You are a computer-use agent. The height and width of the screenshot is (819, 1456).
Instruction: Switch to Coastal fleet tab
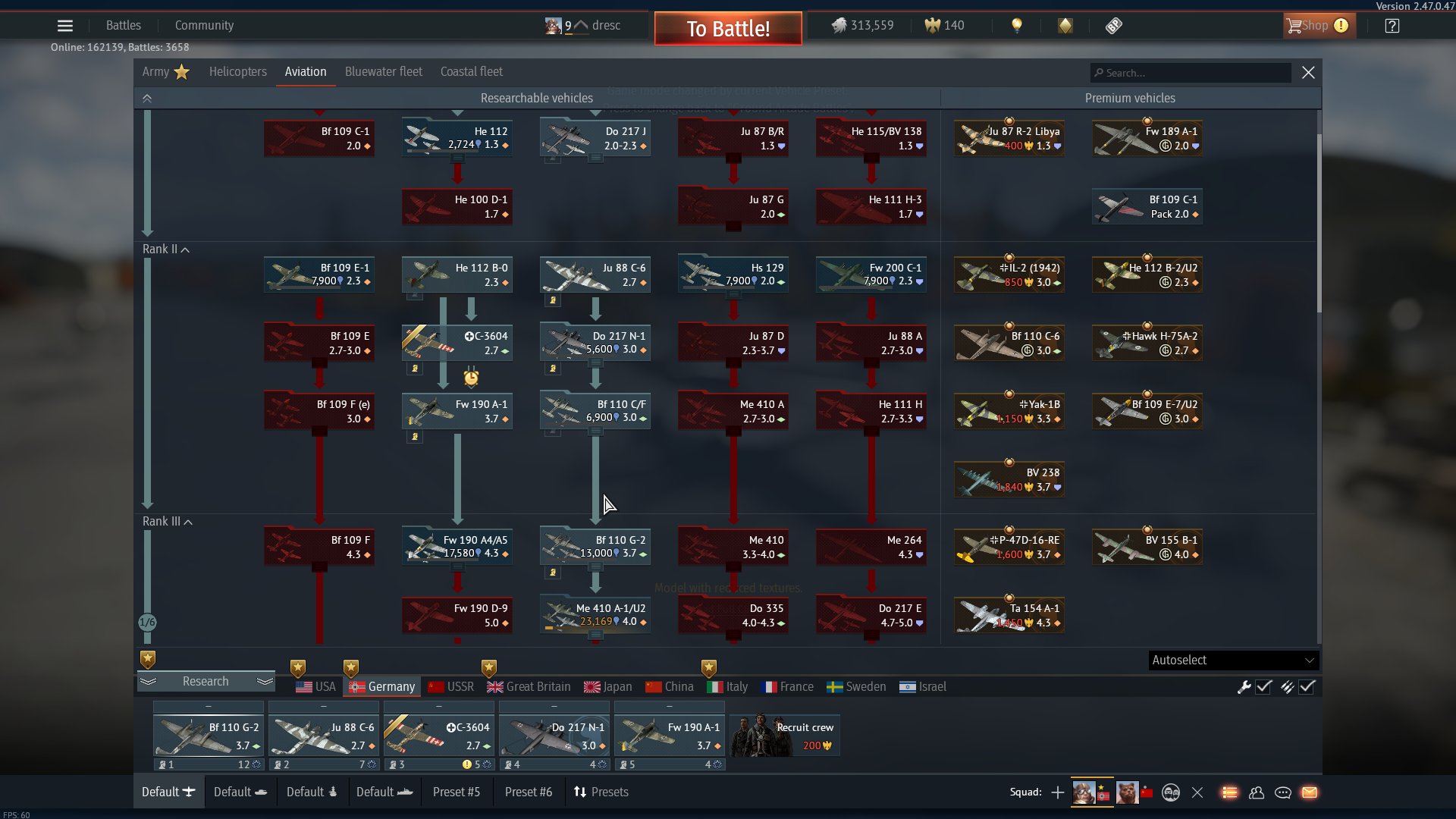coord(472,72)
